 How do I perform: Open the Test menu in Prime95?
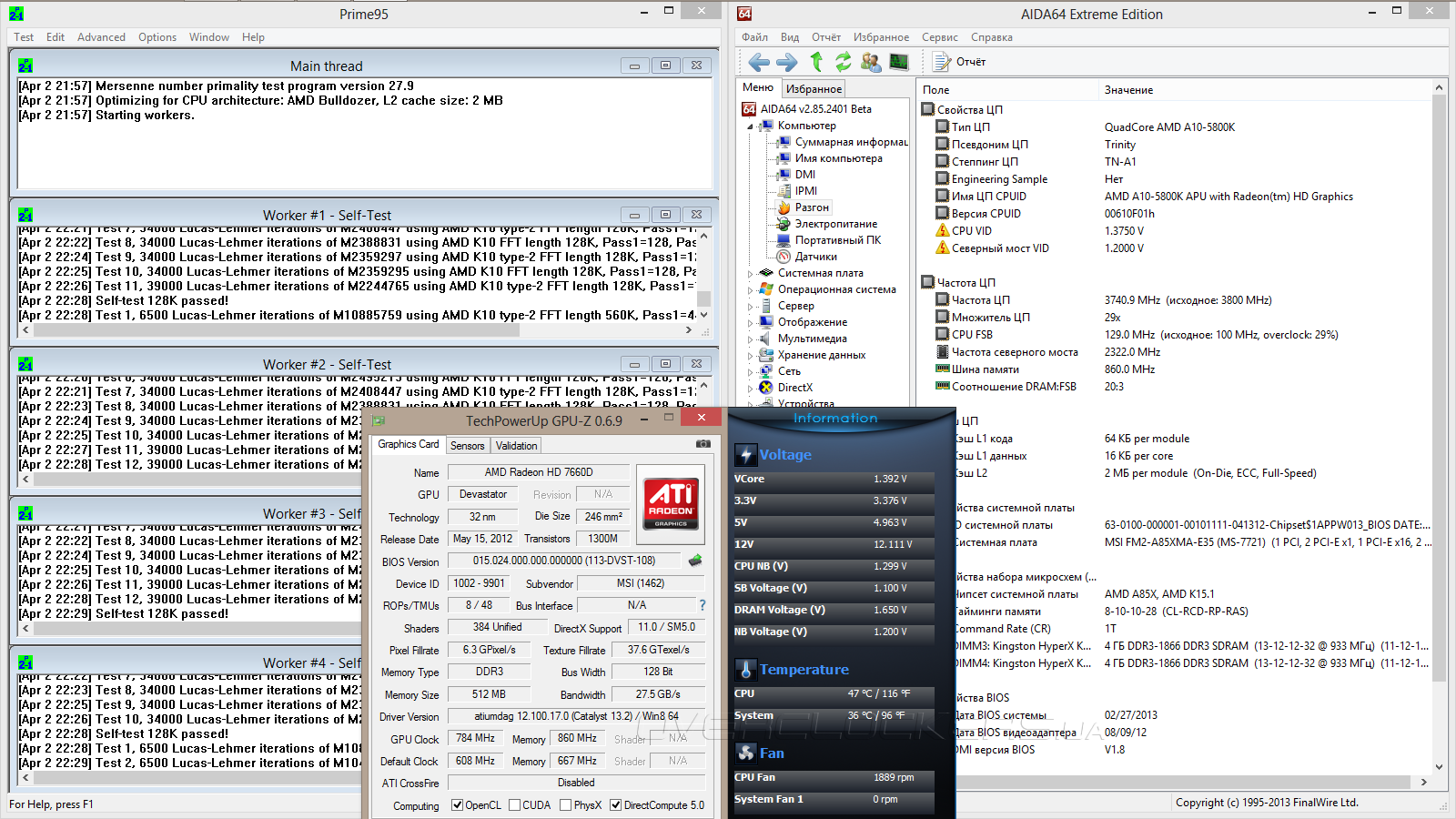[24, 37]
